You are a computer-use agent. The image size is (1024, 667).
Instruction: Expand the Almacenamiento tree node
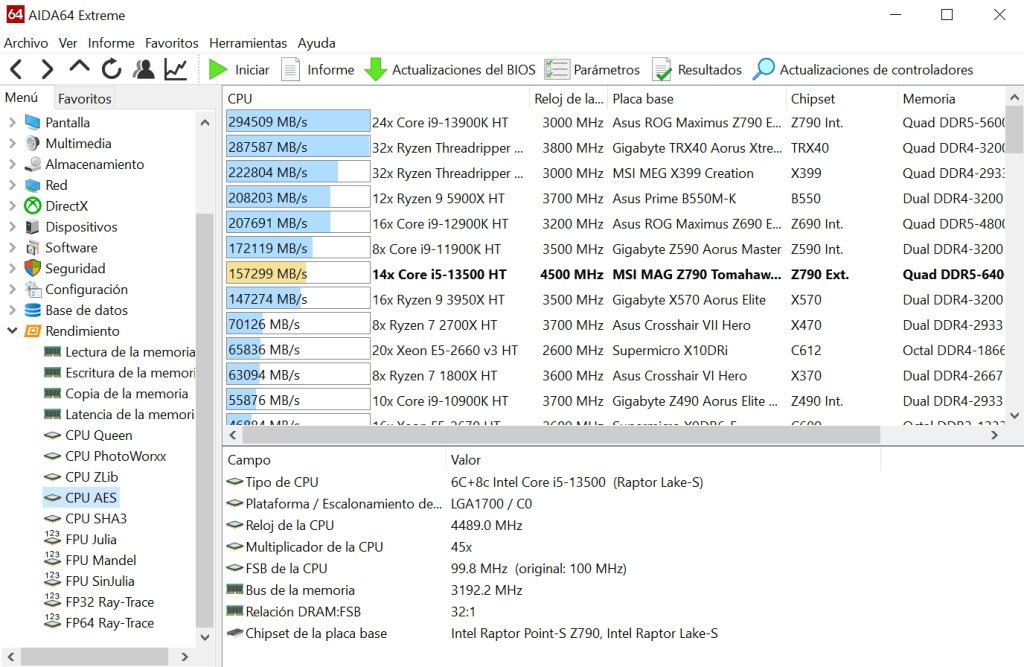click(x=12, y=164)
